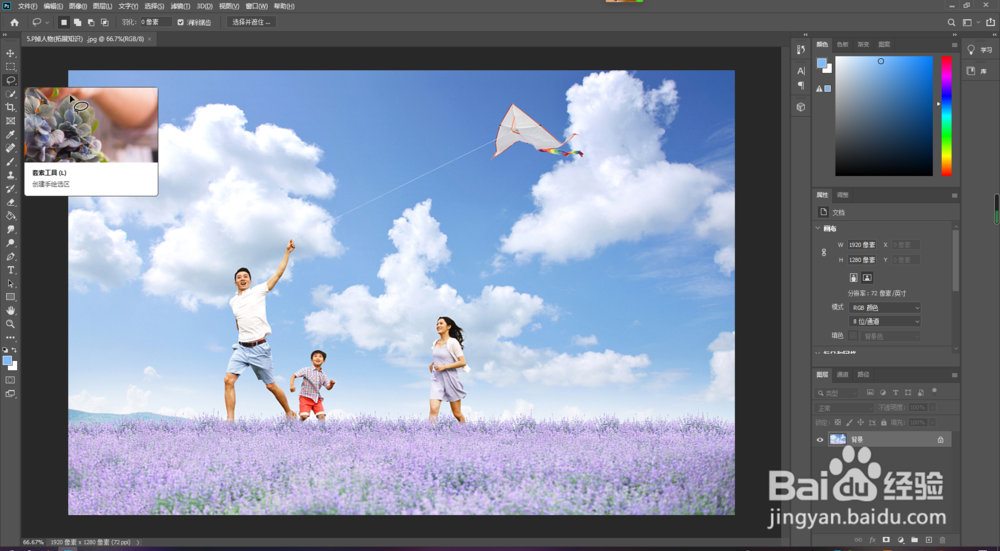Select the History Brush tool
This screenshot has height=551, width=1000.
click(10, 189)
